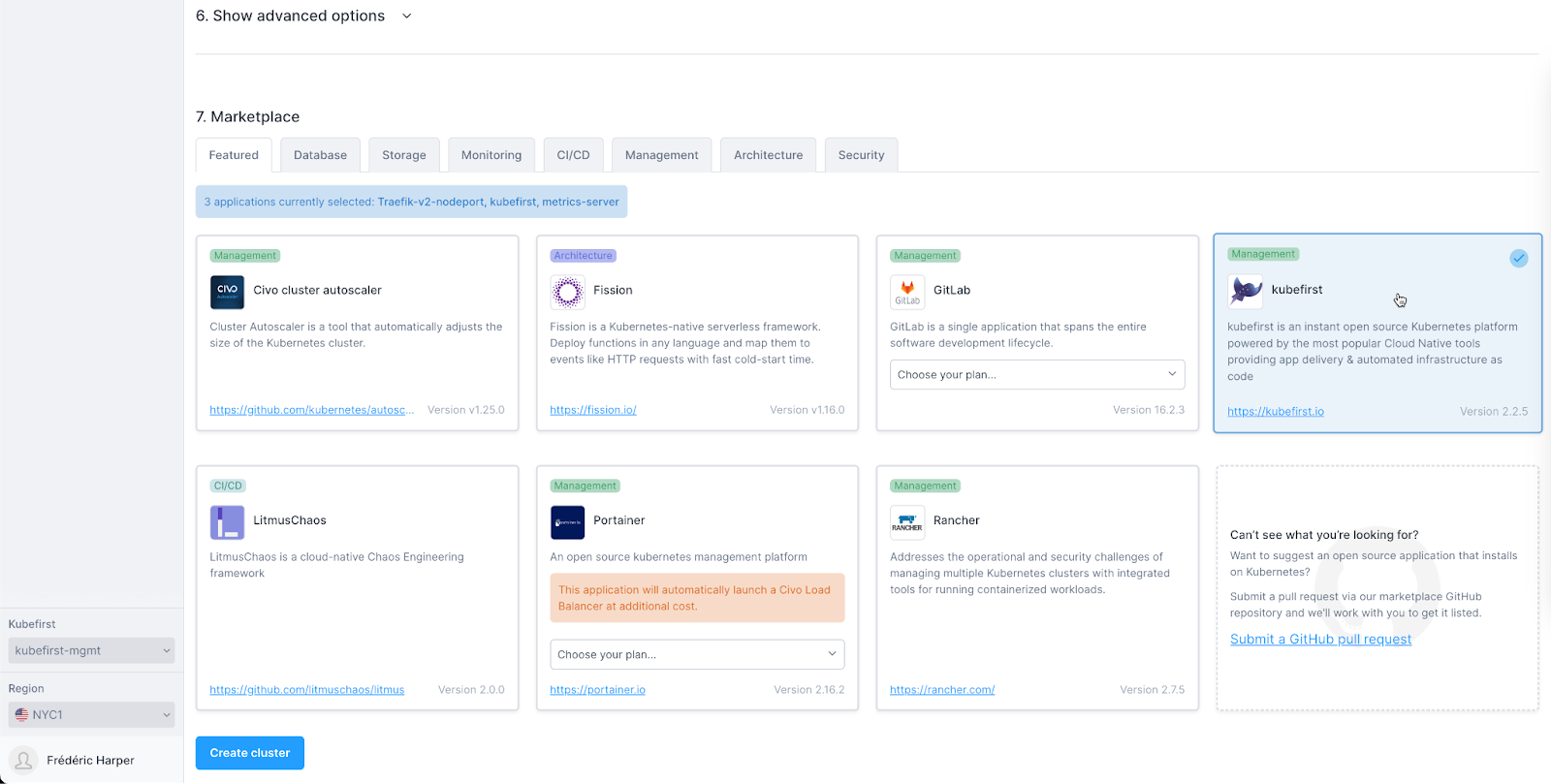The height and width of the screenshot is (784, 1551).
Task: Select the Civo cluster autoscaler card title
Action: coord(317,290)
